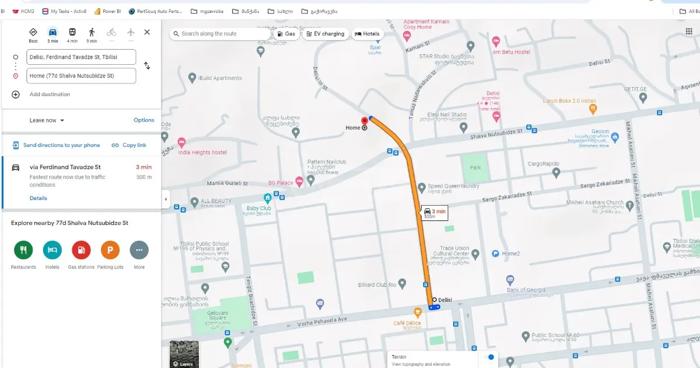Screen dimensions: 700x368
Task: Pick the Cycling travel mode
Action: pos(111,32)
